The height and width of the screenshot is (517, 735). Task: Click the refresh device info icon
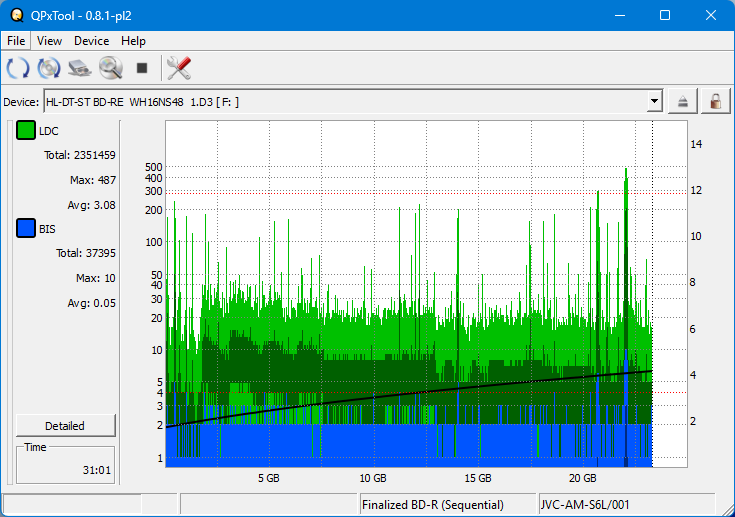[x=18, y=68]
